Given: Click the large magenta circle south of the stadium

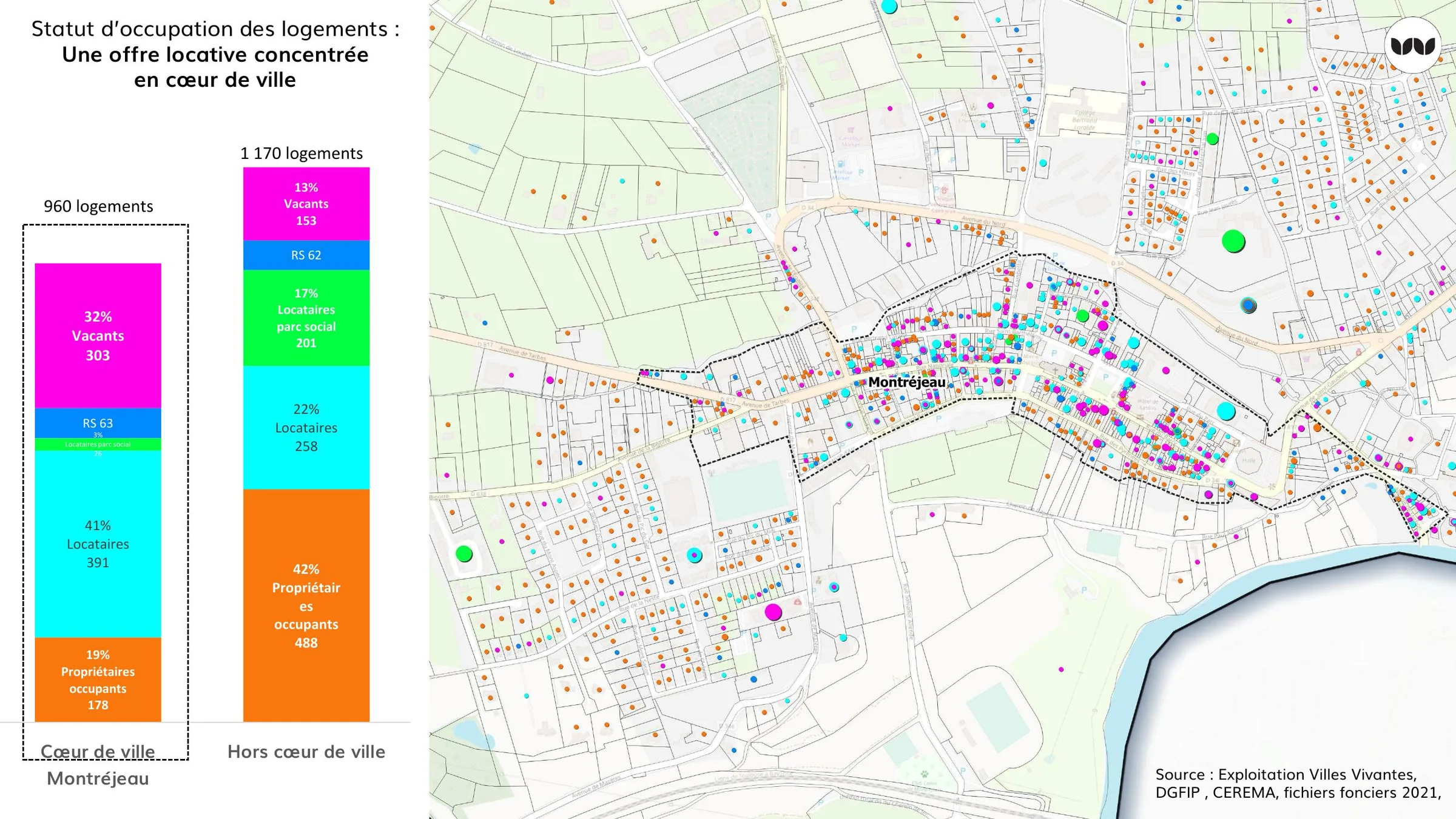Looking at the screenshot, I should (773, 612).
